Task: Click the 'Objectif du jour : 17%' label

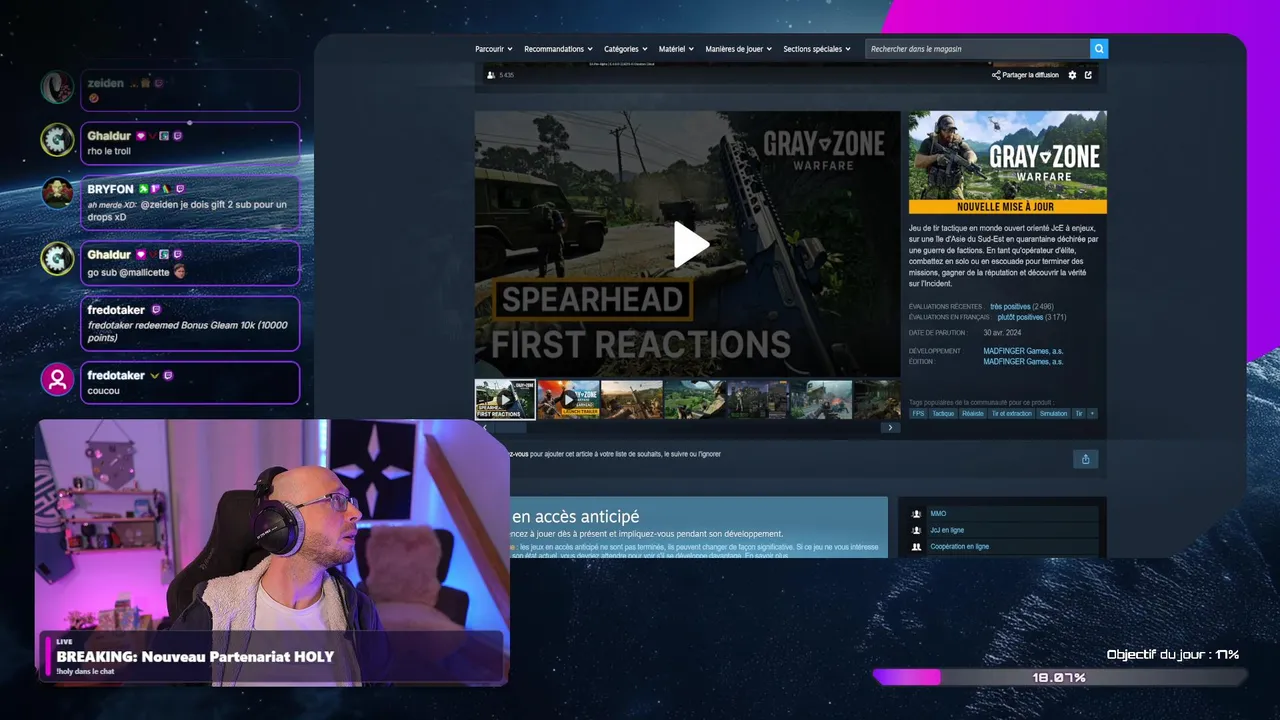Action: point(1173,655)
